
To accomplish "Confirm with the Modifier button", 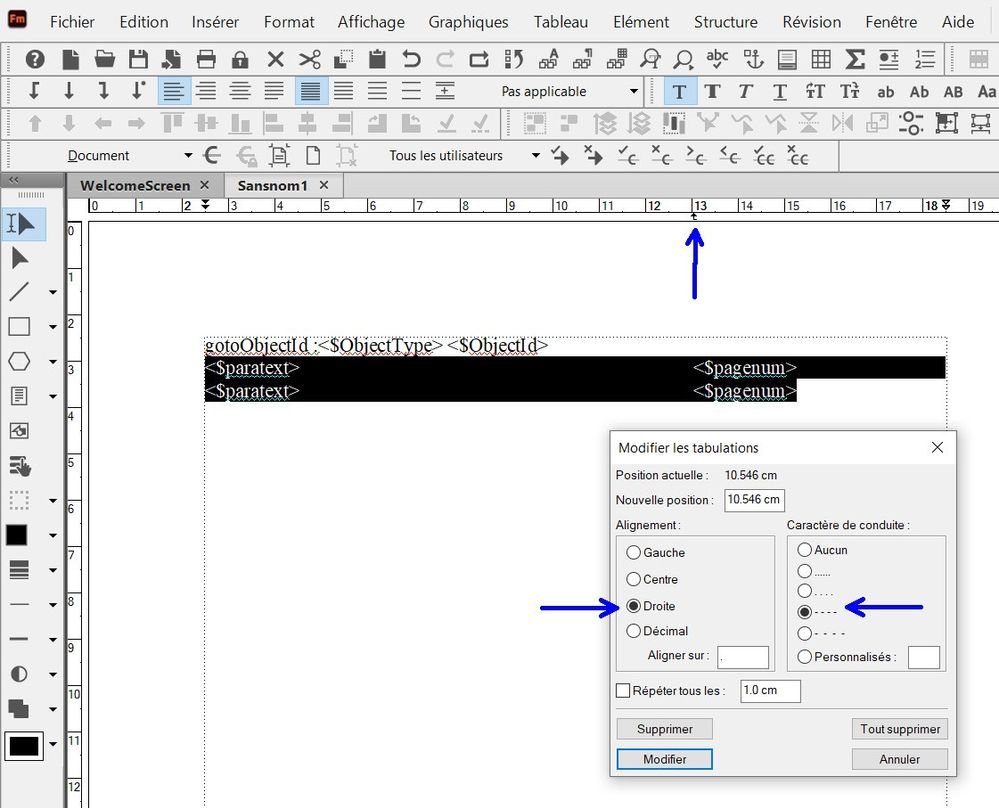I will pyautogui.click(x=663, y=759).
